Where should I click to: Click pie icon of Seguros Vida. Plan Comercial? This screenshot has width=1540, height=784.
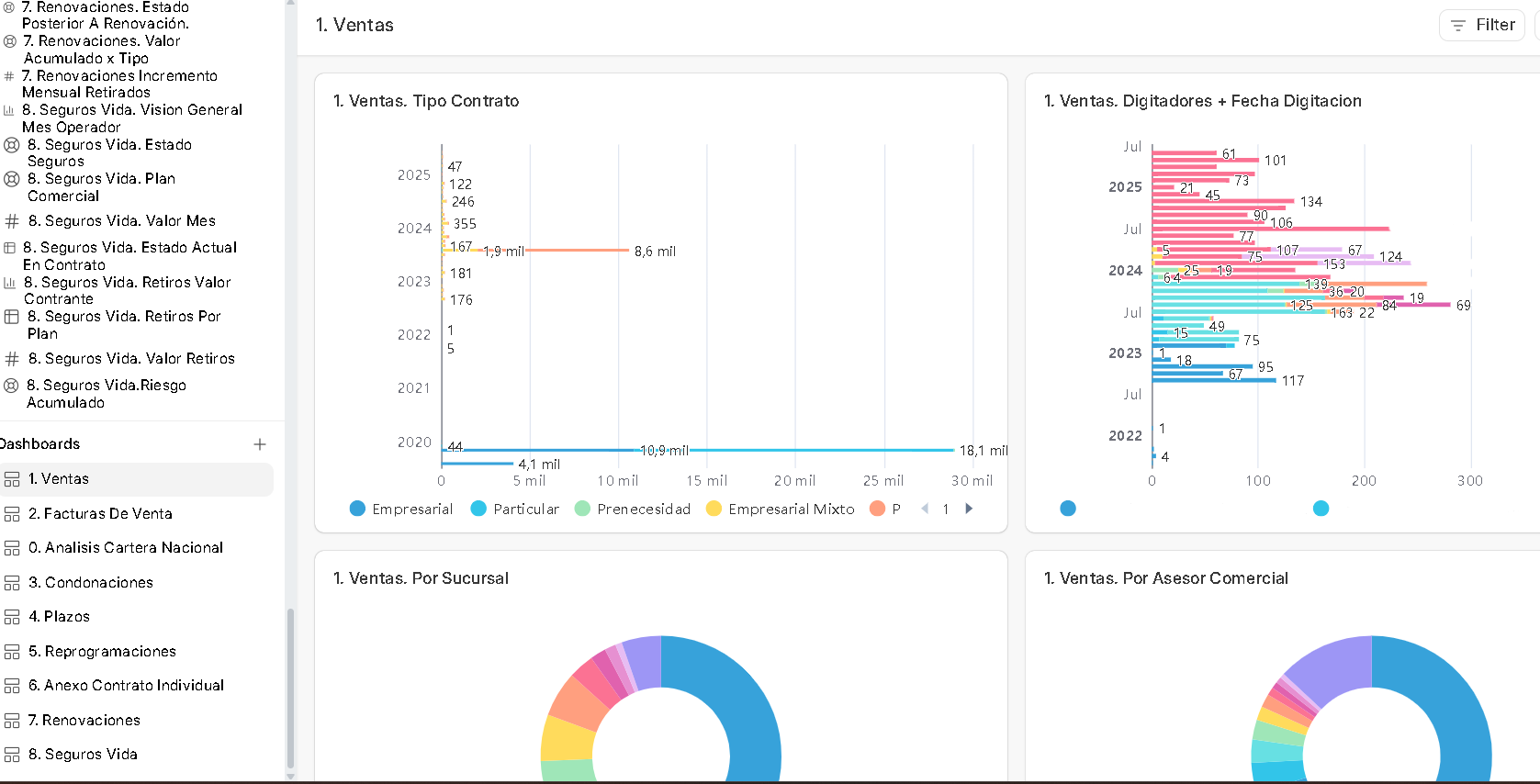(x=12, y=179)
